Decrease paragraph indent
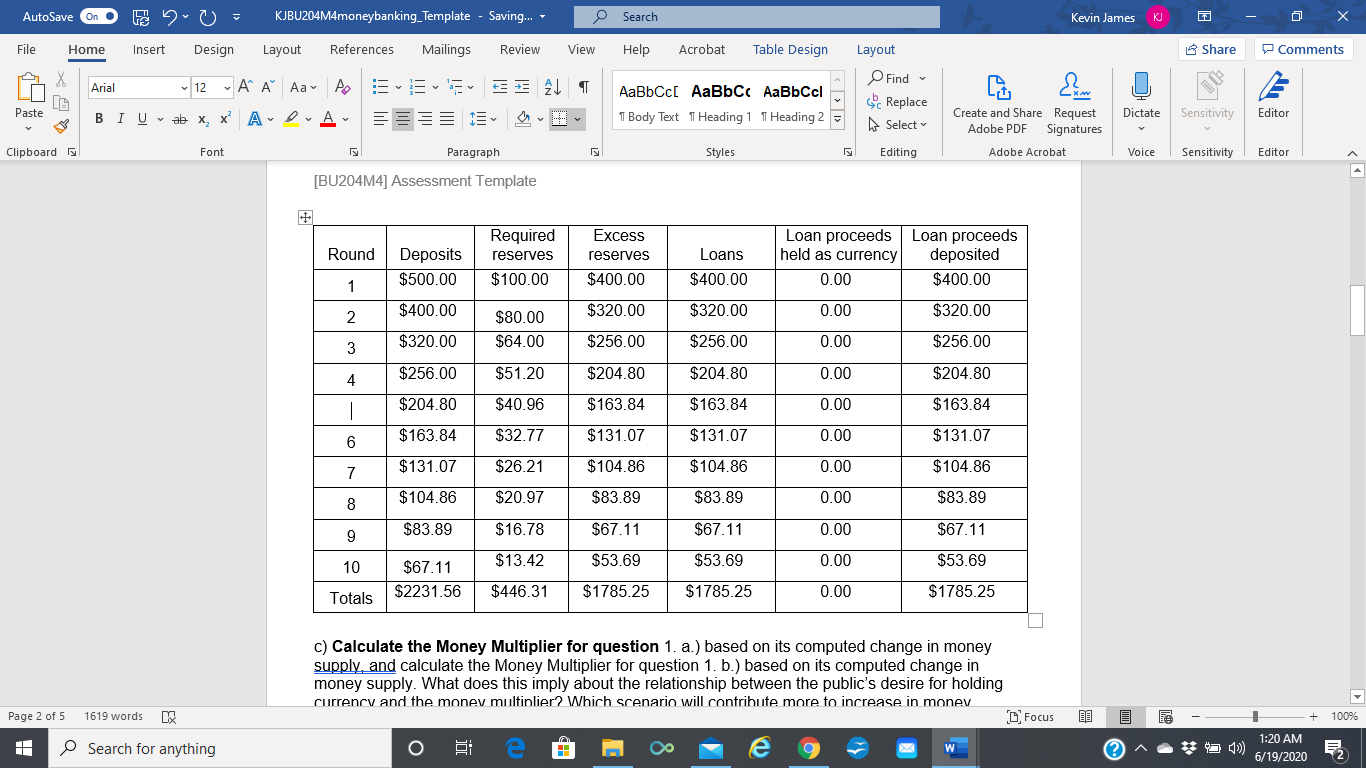 (499, 88)
